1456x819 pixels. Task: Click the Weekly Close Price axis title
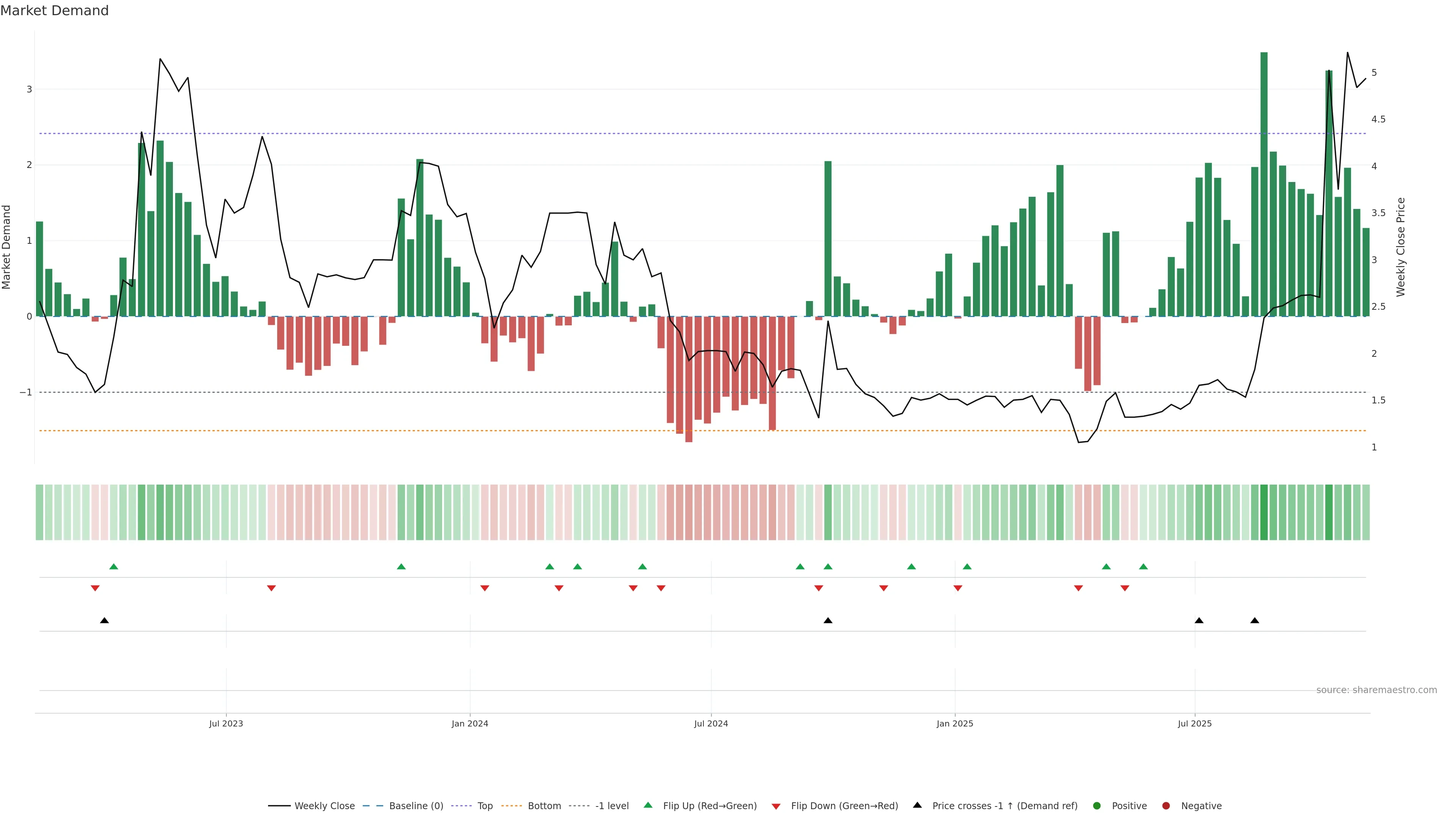(x=1401, y=247)
